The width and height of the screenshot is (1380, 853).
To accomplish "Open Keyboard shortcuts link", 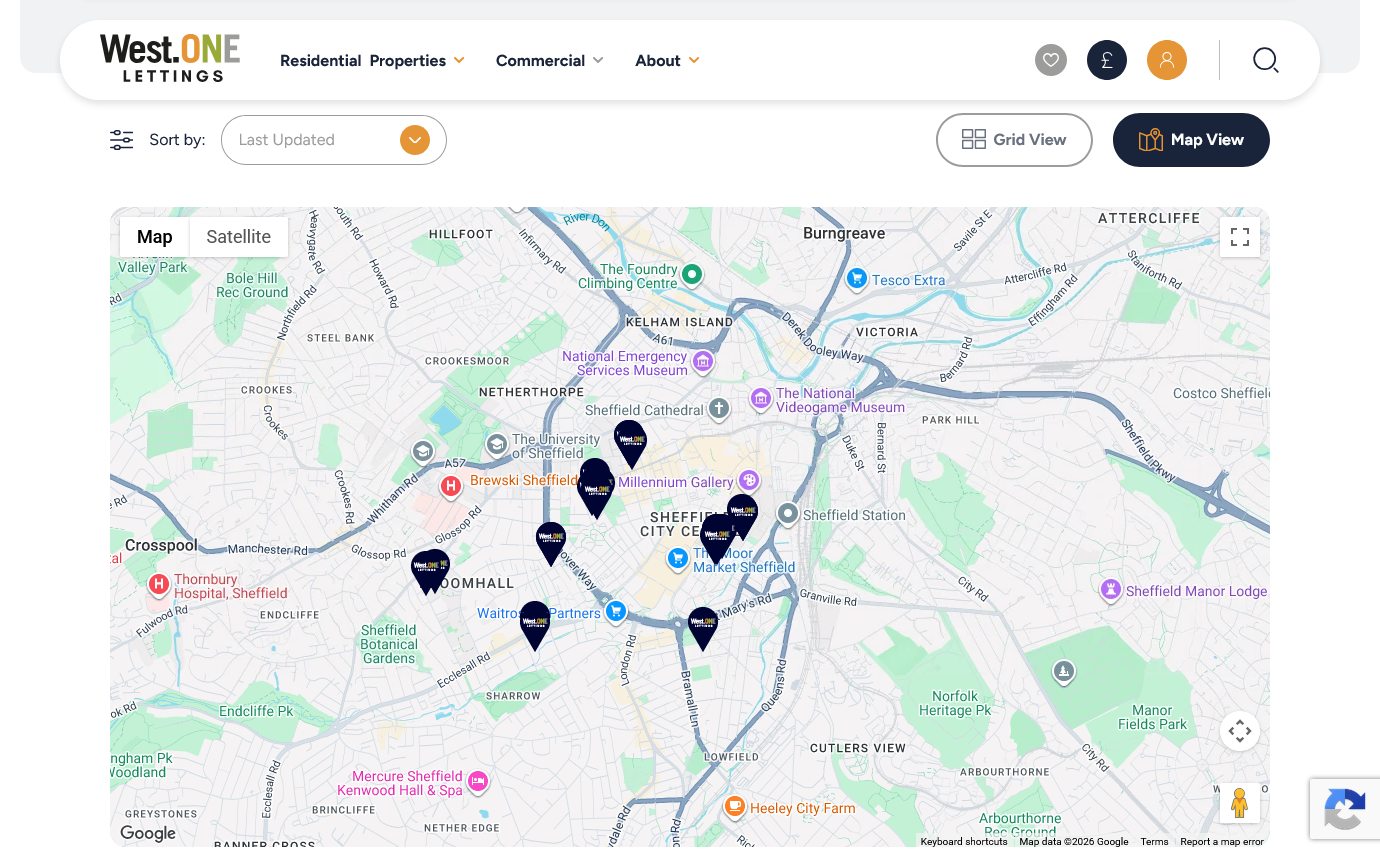I will click(x=964, y=842).
